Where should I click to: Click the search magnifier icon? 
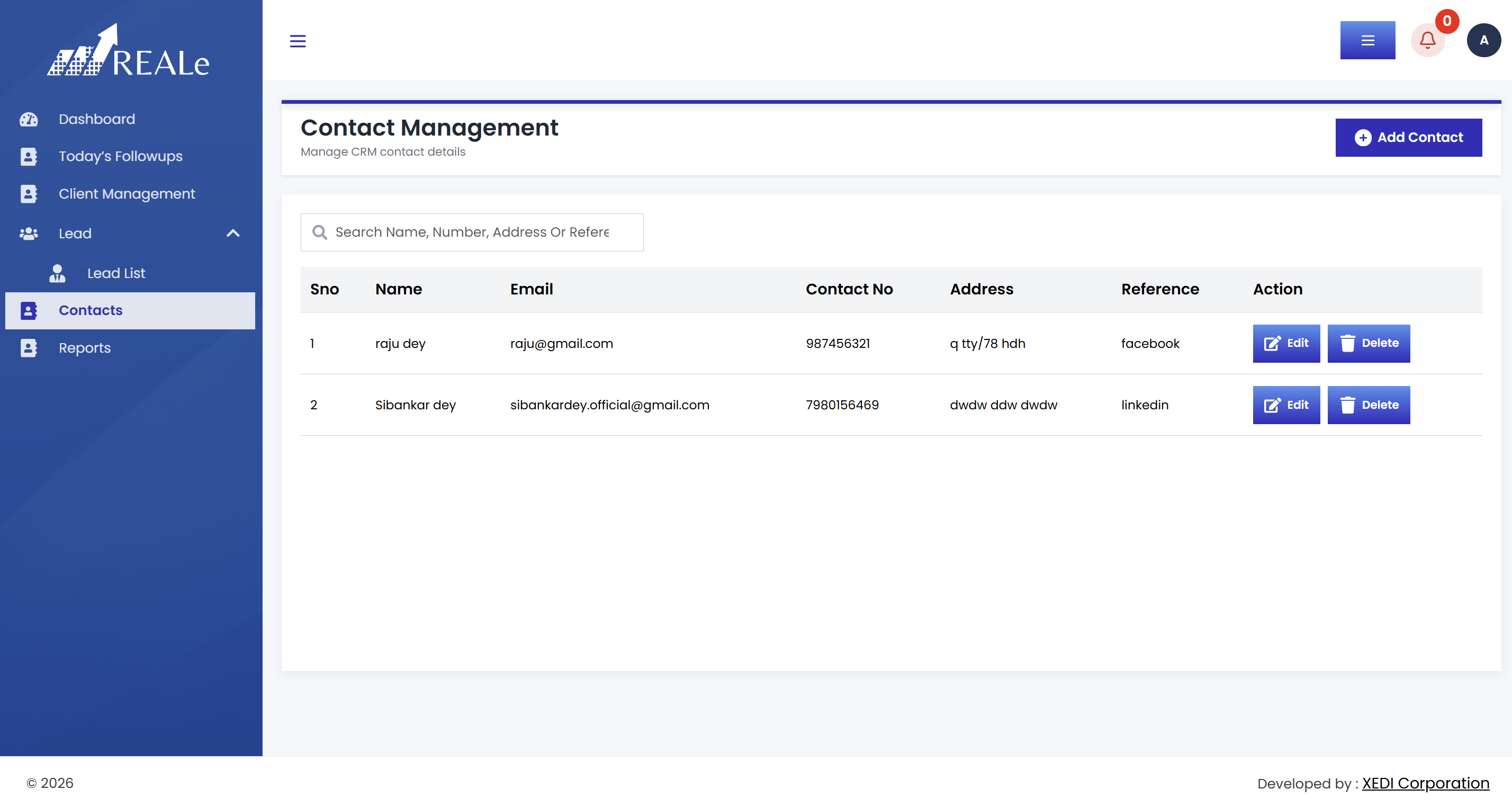pyautogui.click(x=319, y=232)
